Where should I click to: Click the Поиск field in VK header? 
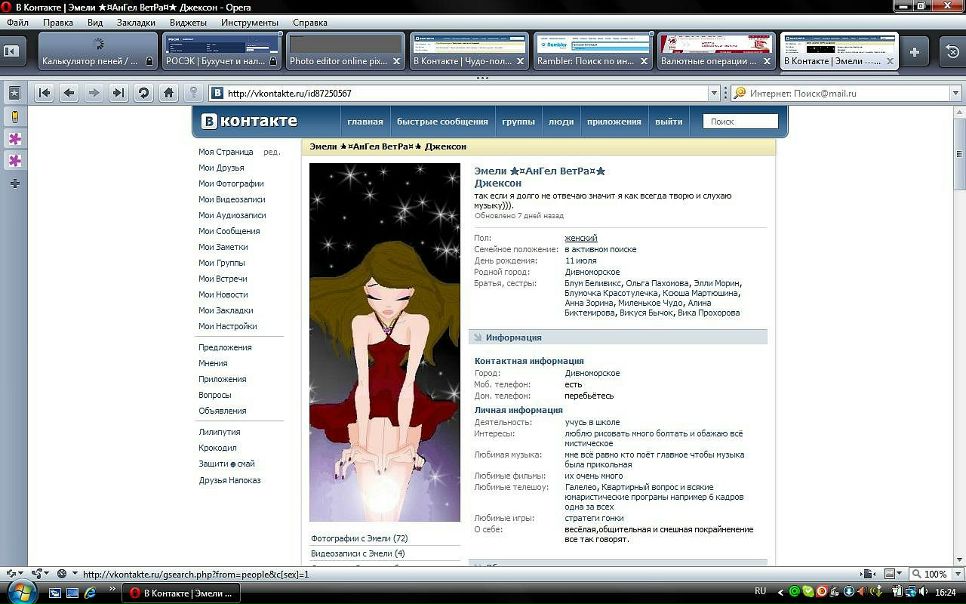[x=740, y=121]
